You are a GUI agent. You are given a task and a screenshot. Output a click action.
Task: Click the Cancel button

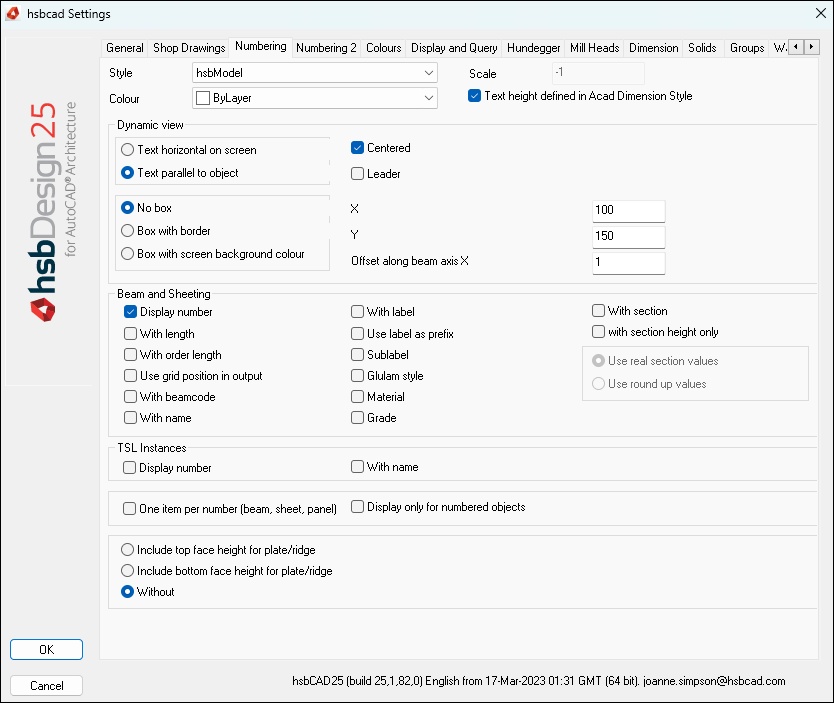click(x=46, y=685)
